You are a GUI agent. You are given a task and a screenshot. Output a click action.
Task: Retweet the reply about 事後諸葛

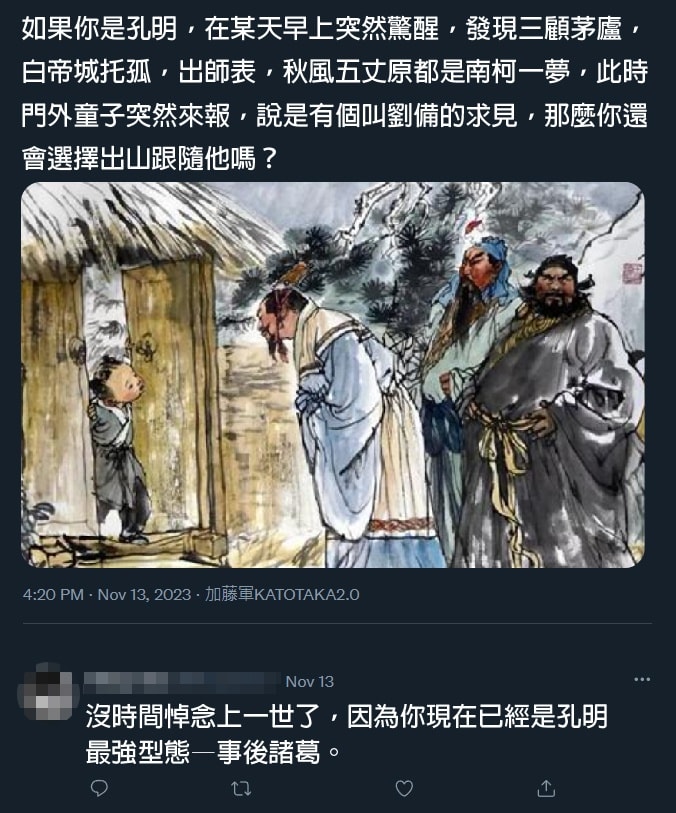click(x=241, y=789)
